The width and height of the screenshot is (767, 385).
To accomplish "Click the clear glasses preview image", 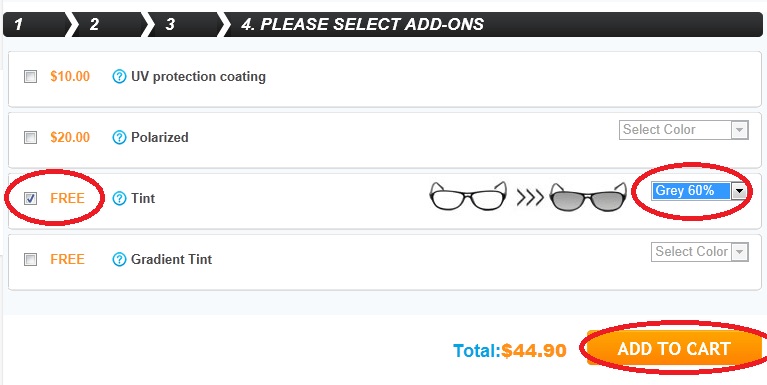I will [468, 197].
